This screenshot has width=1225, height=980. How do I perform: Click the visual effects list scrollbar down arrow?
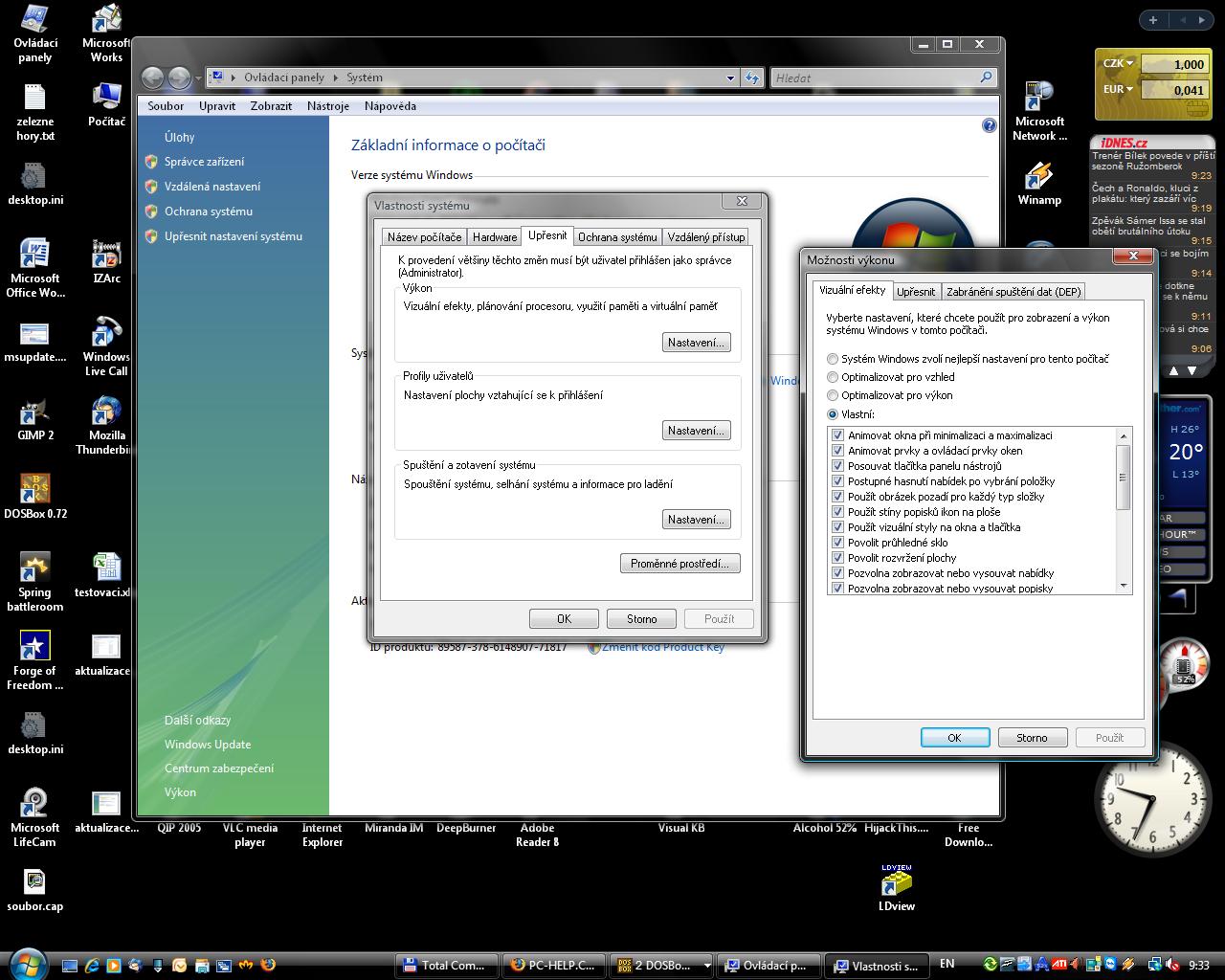[x=1124, y=586]
